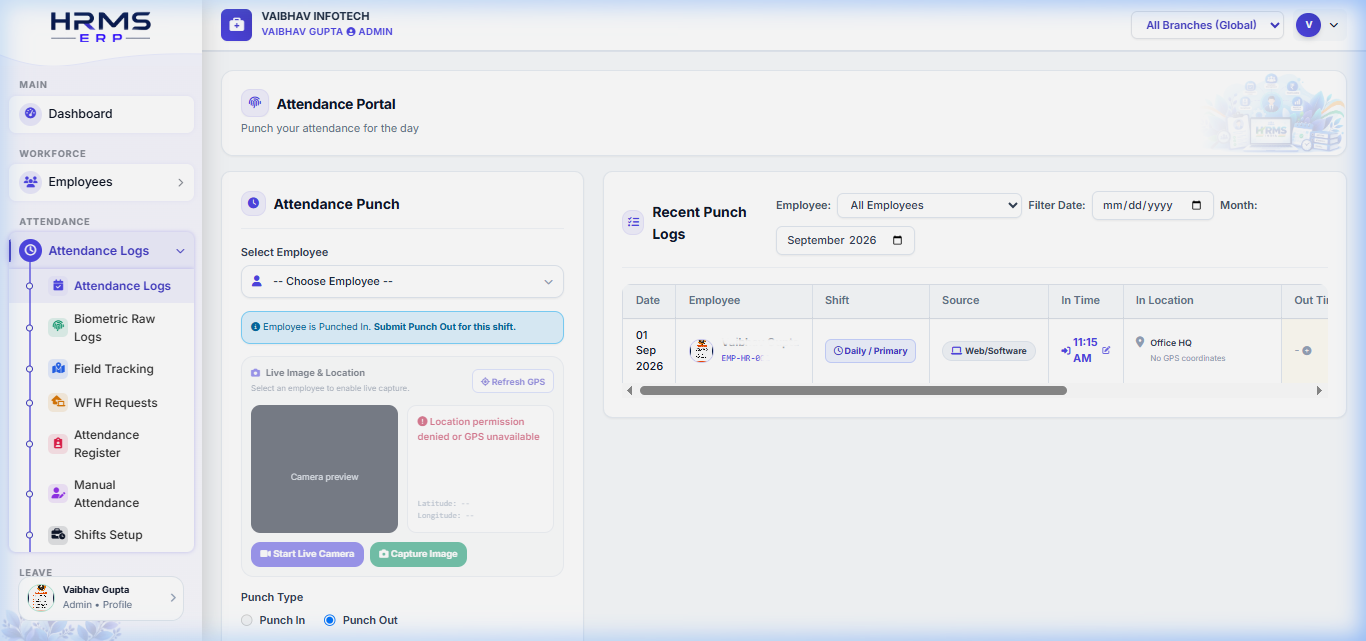
Task: Click the 01 Sep 2026 date cell
Action: (649, 351)
